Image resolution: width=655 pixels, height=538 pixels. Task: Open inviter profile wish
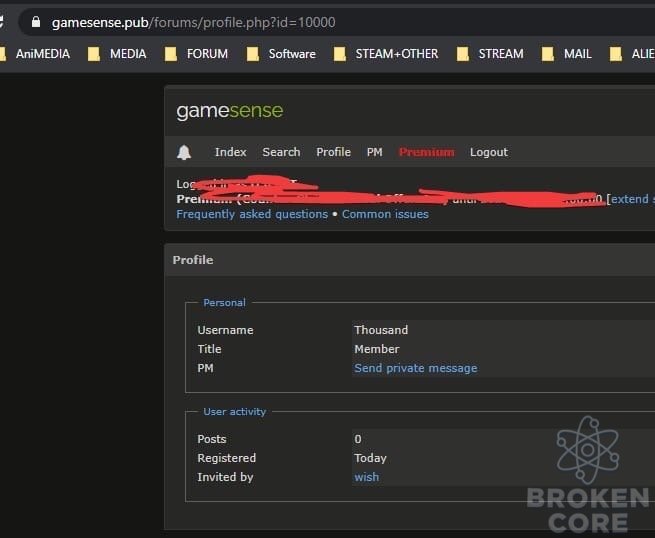(367, 477)
